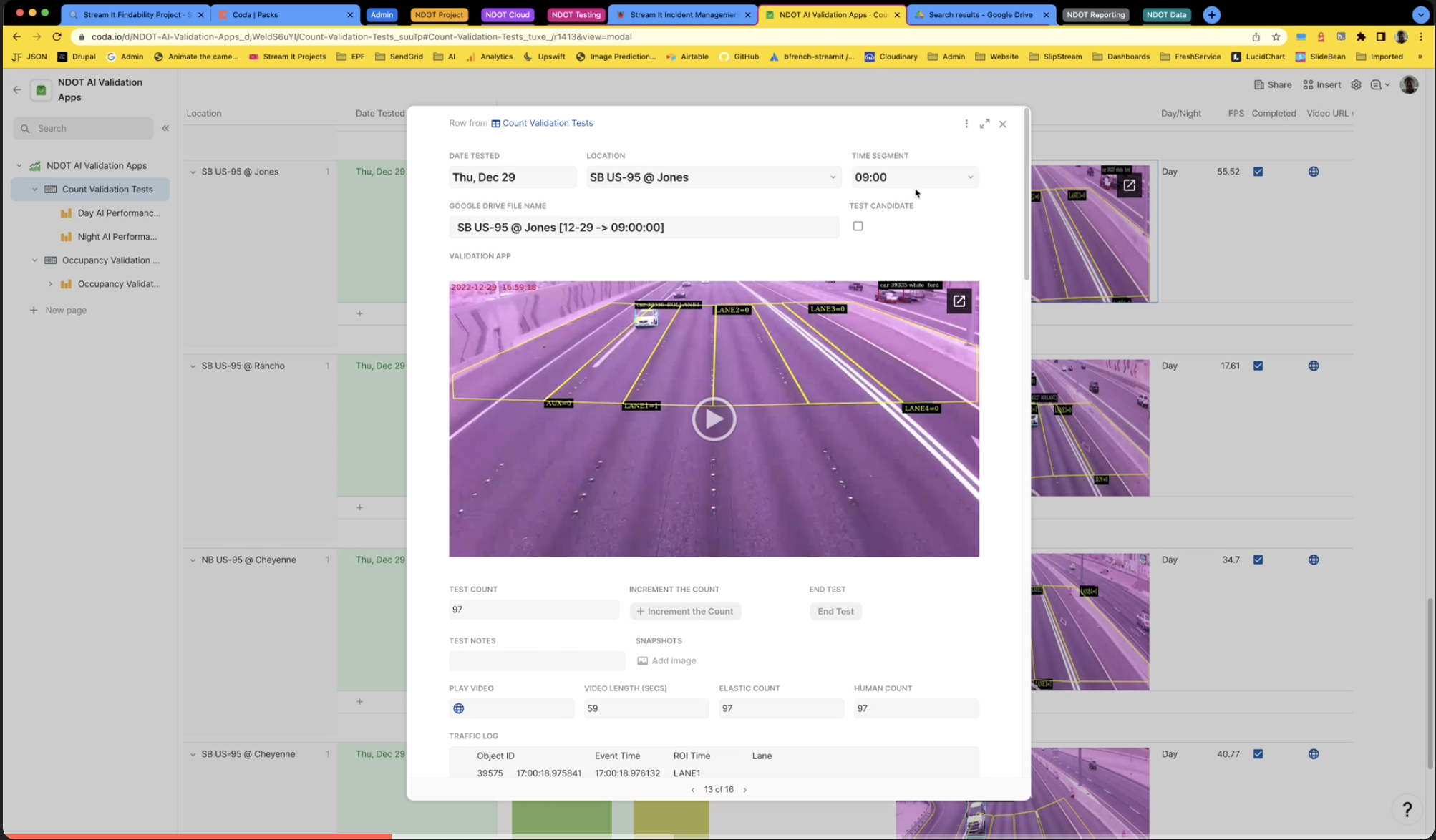Toggle the Completed checkbox for NB US-95 @ Cheyenne

(1258, 560)
